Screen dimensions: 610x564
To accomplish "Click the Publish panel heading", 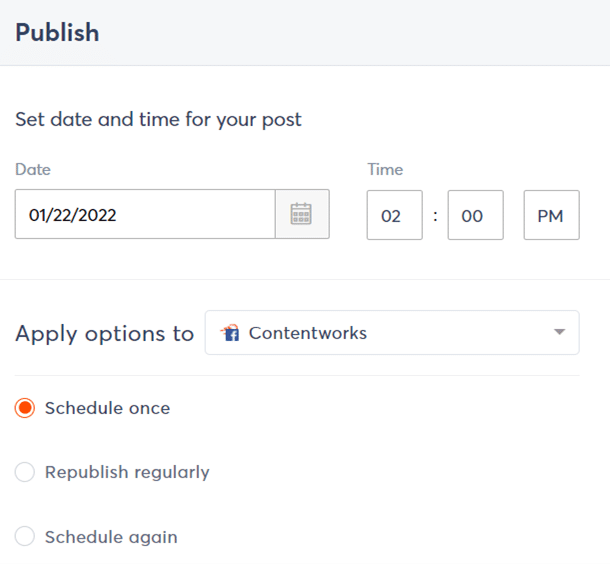I will 57,32.
